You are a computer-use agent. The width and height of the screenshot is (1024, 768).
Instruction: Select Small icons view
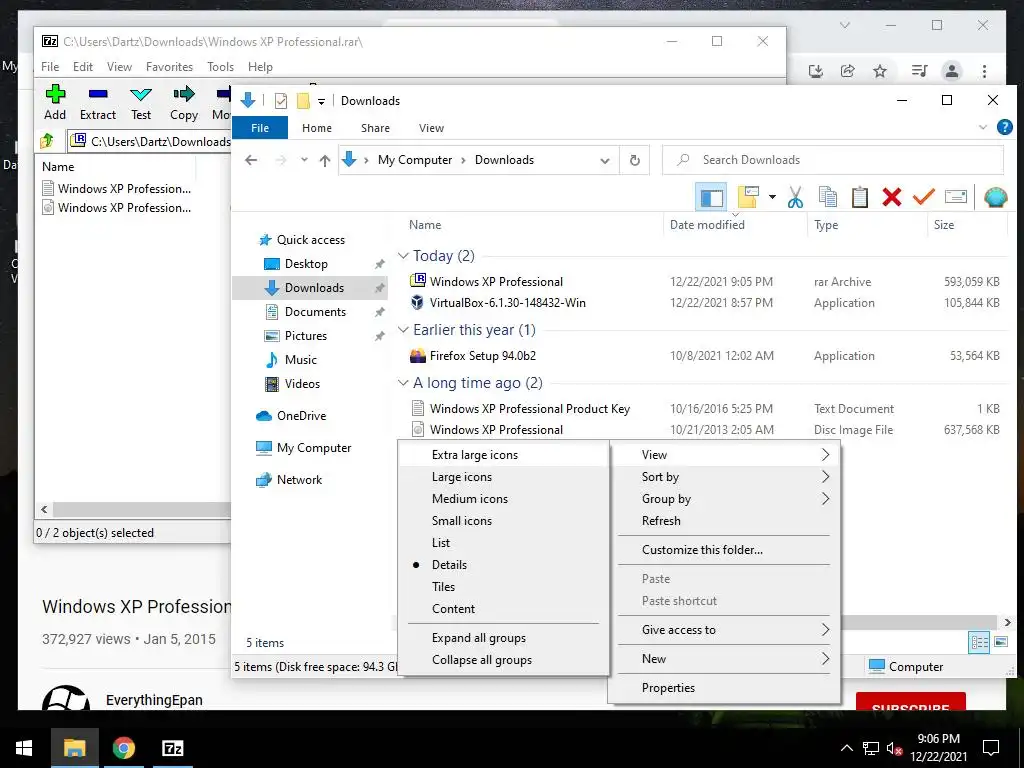click(504, 520)
